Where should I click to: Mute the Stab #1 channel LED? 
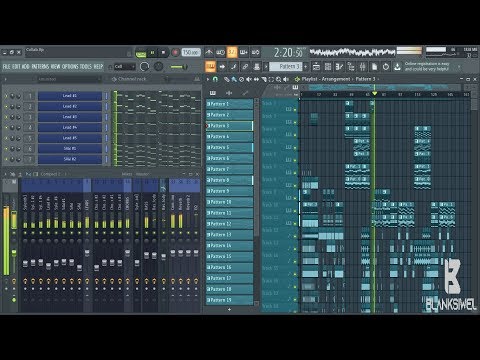coord(6,149)
